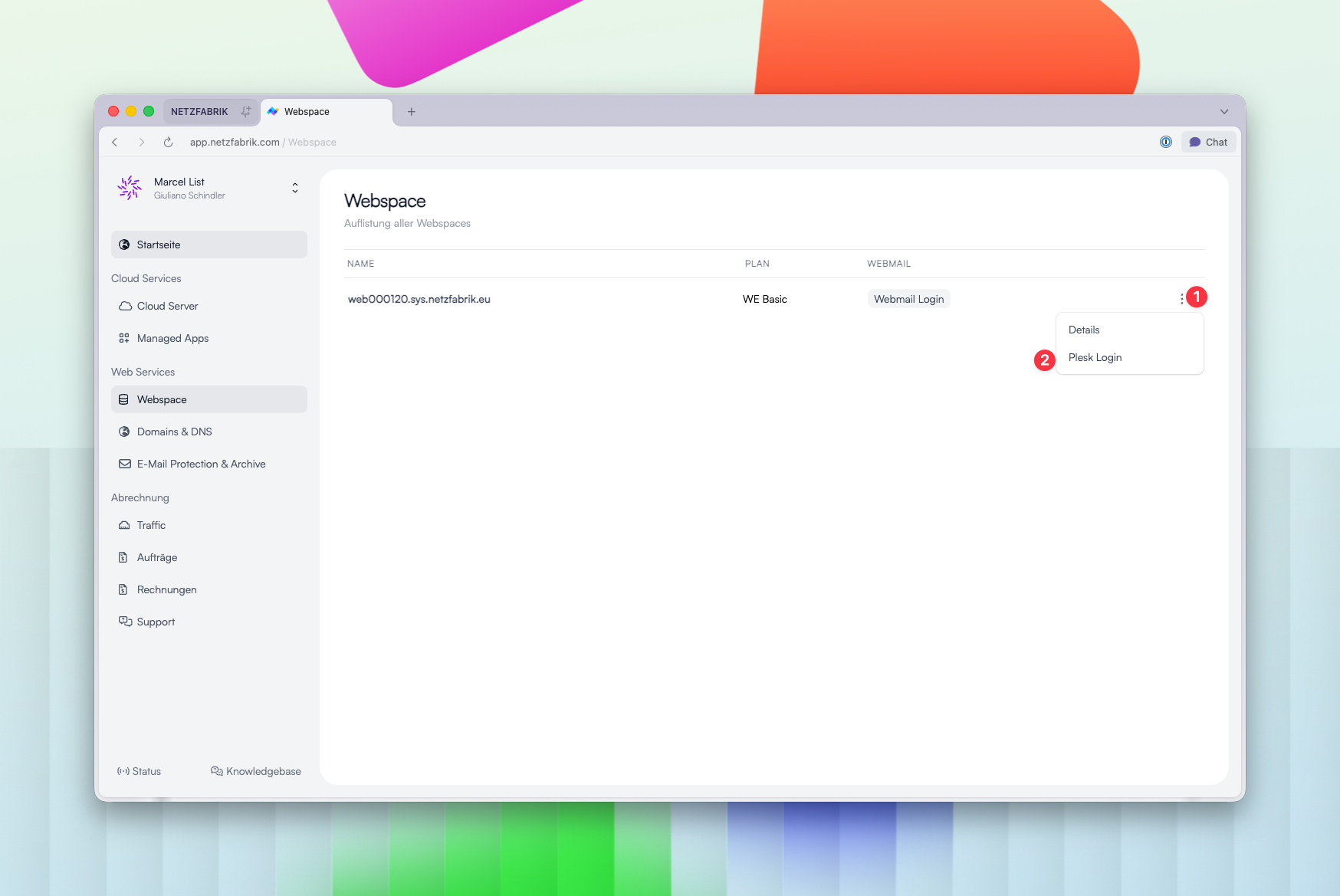Open the three-dot menu for web000120.sys.netzfabrik.eu
Screen dimensions: 1340x896
point(1181,299)
